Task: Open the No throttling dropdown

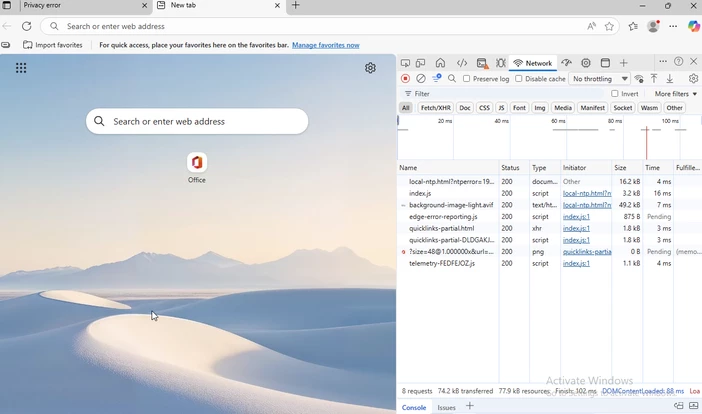Action: tap(599, 79)
